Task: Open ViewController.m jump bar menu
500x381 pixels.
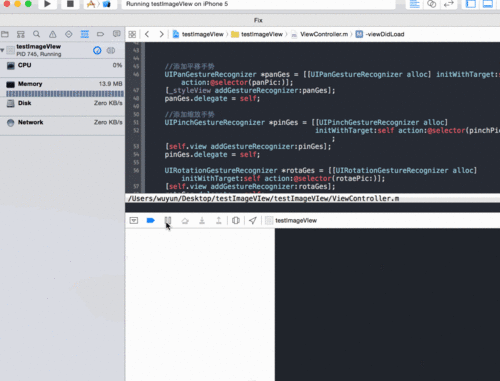Action: pos(320,34)
